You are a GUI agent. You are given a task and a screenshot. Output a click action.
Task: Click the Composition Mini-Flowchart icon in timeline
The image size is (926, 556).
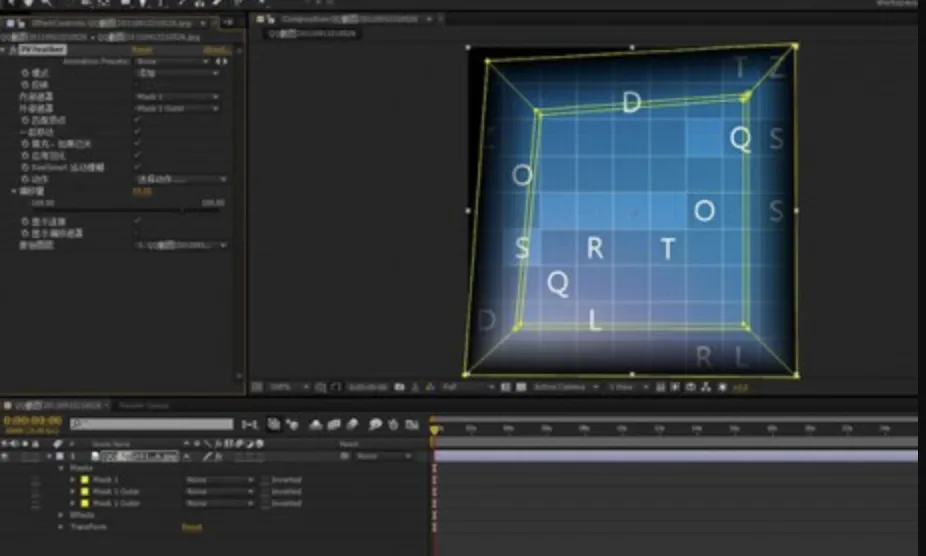pyautogui.click(x=249, y=424)
